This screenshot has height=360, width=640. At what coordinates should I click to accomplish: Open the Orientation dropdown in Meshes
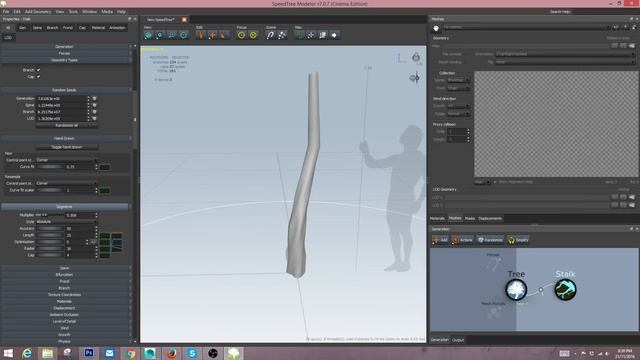[565, 54]
